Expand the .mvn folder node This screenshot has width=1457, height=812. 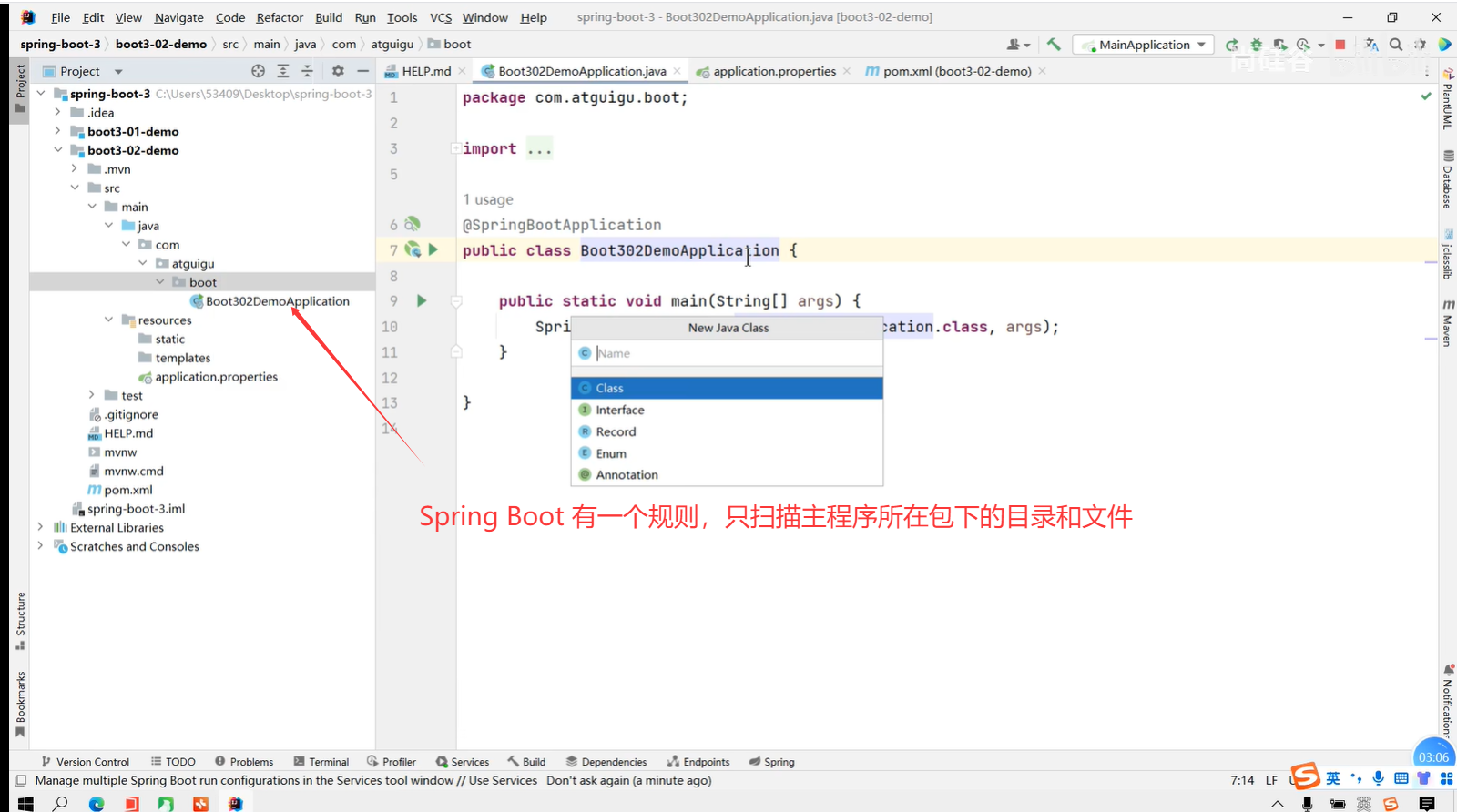click(75, 168)
